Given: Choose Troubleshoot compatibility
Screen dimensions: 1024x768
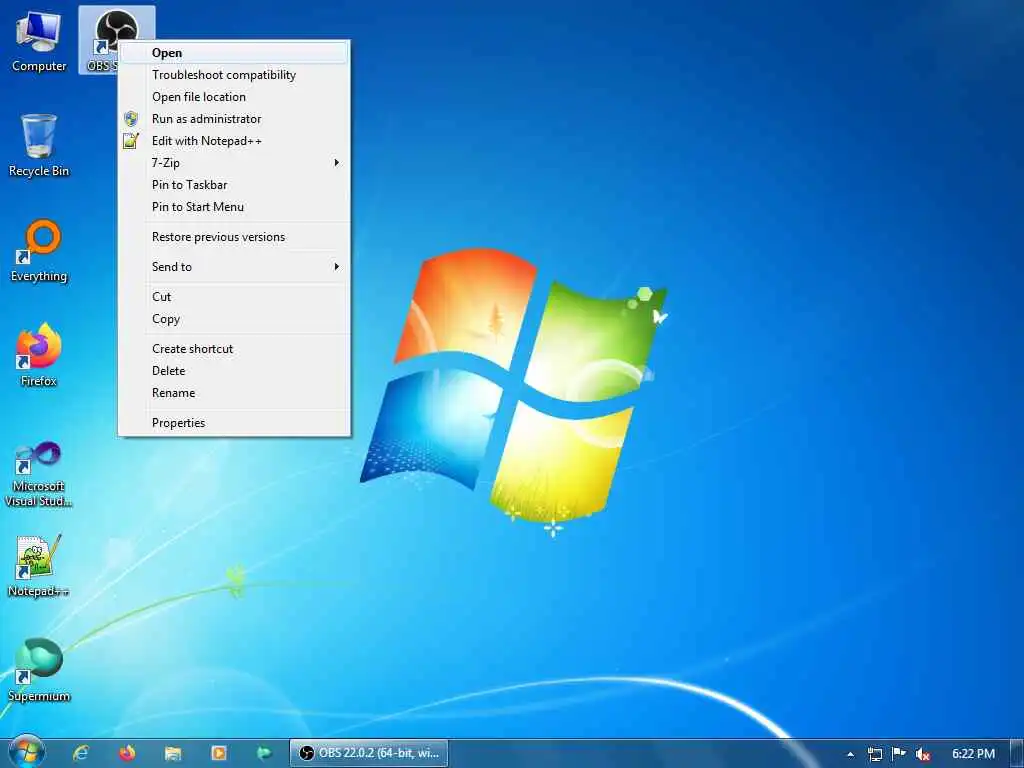Looking at the screenshot, I should tap(234, 75).
